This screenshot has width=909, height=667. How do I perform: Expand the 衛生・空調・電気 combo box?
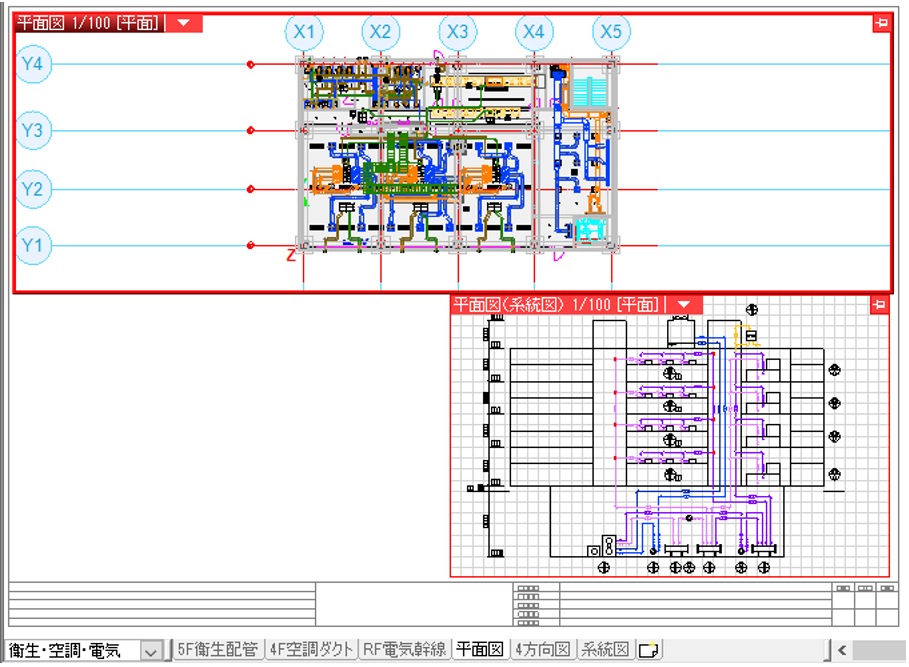click(151, 651)
